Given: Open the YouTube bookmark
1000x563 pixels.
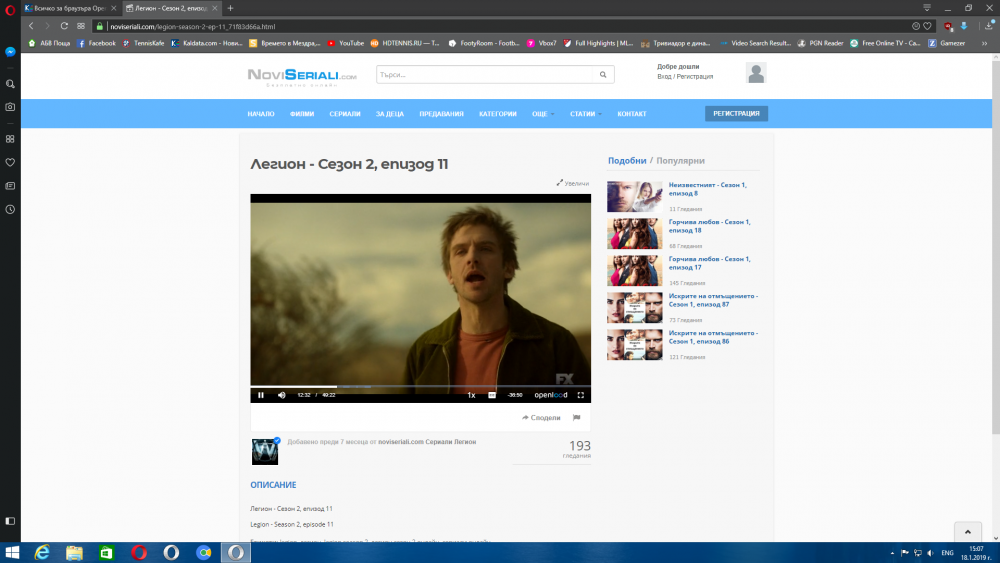Looking at the screenshot, I should 345,43.
